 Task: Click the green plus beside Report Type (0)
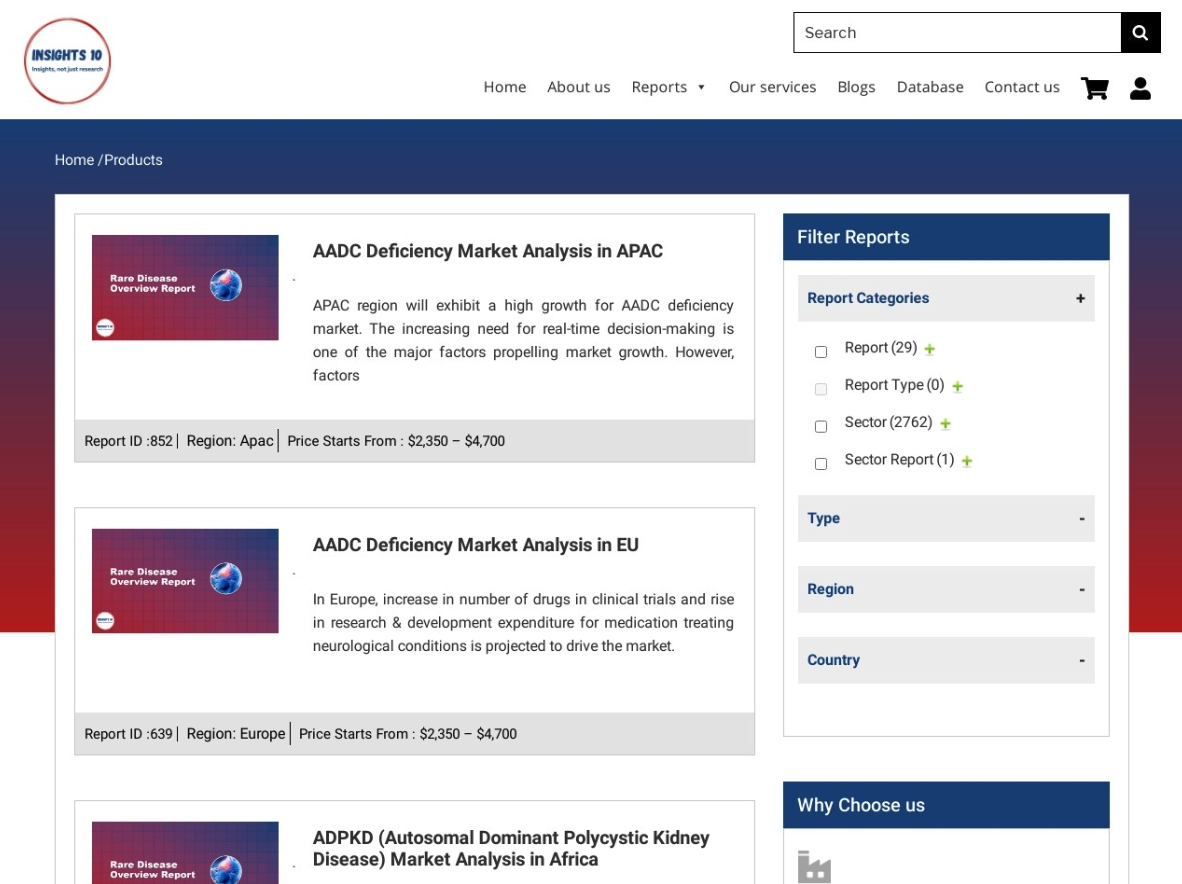(957, 386)
